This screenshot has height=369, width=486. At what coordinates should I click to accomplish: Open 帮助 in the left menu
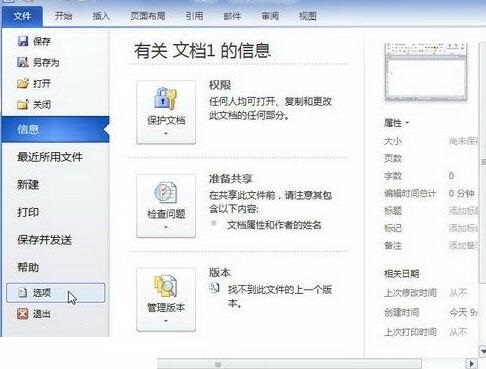(28, 267)
